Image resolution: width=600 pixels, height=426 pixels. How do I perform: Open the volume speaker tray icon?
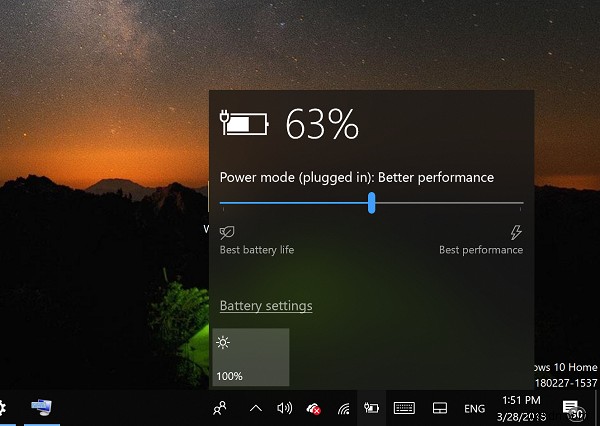[284, 408]
